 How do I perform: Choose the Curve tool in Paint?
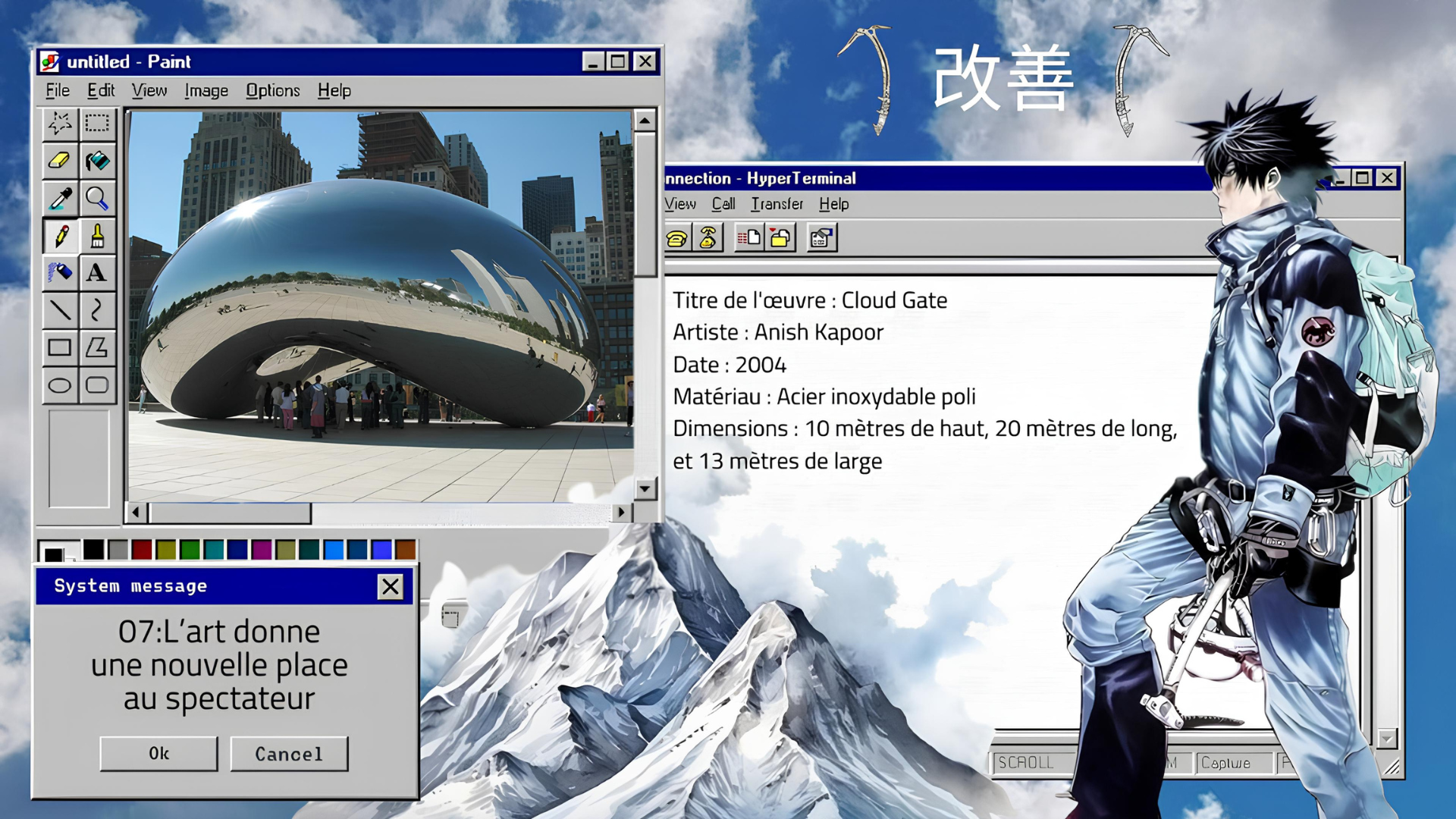[97, 310]
